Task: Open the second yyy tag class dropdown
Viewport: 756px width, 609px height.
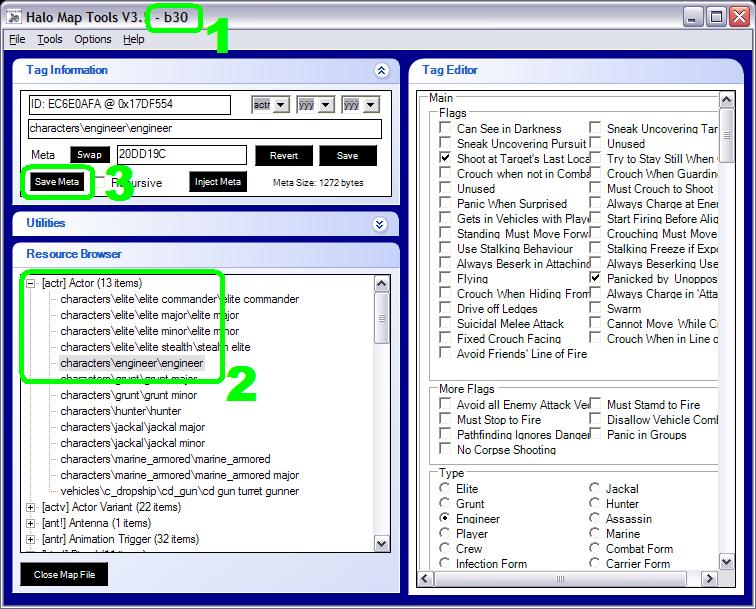Action: coord(326,105)
